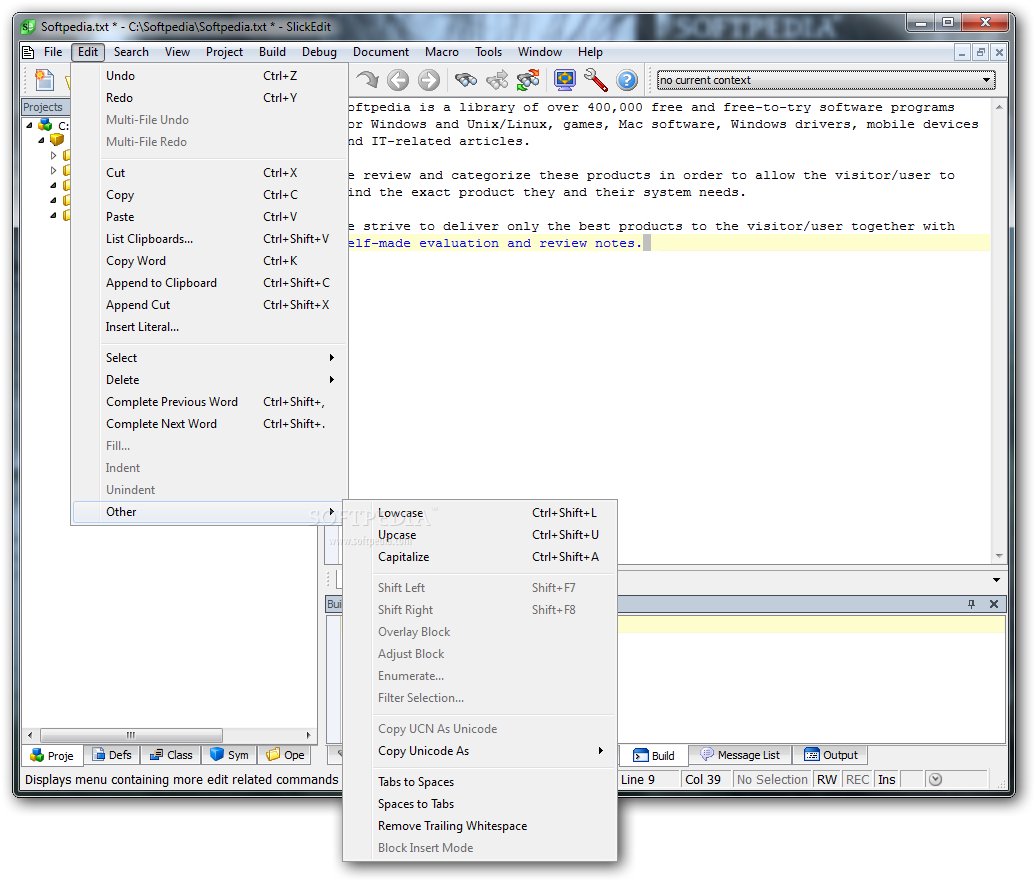Open the File menu
Viewport: 1036px width, 882px height.
[53, 52]
